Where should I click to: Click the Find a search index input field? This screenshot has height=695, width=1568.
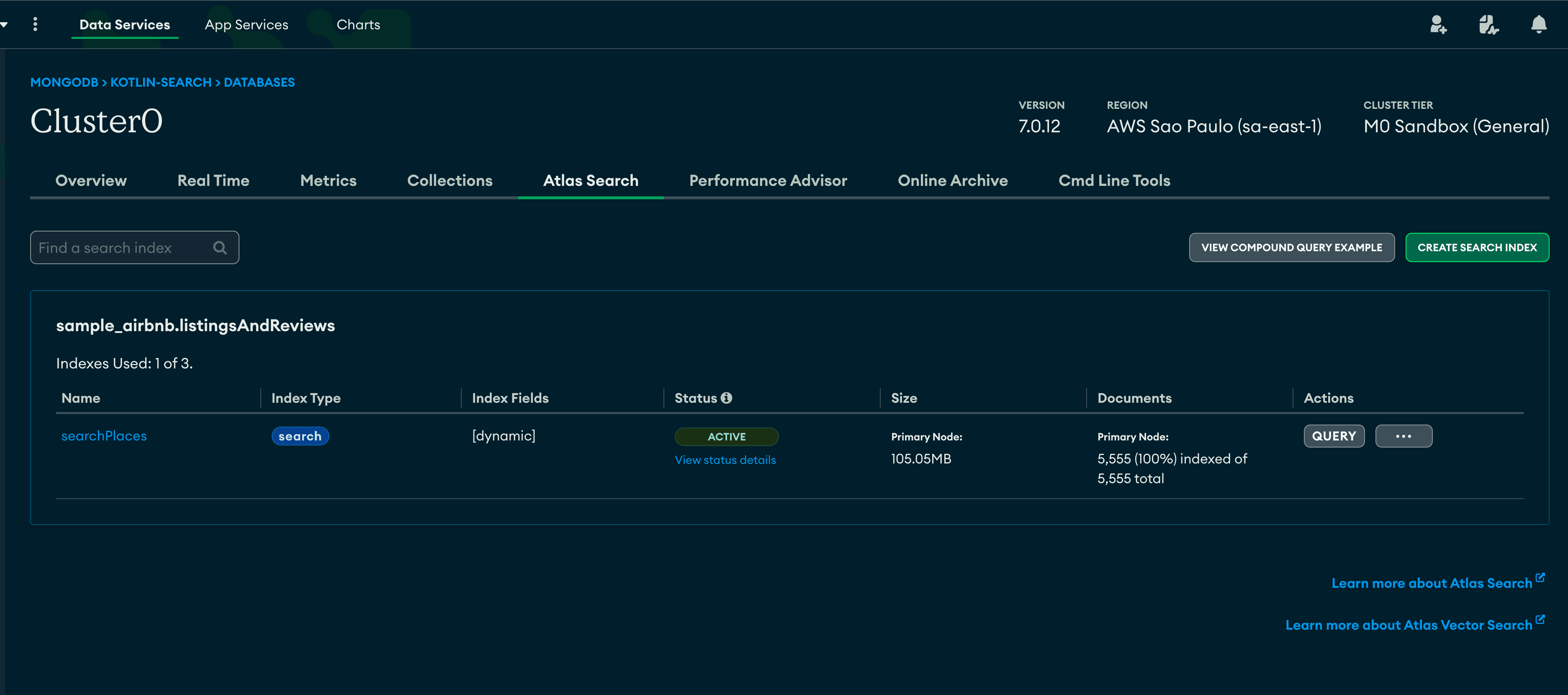point(134,247)
